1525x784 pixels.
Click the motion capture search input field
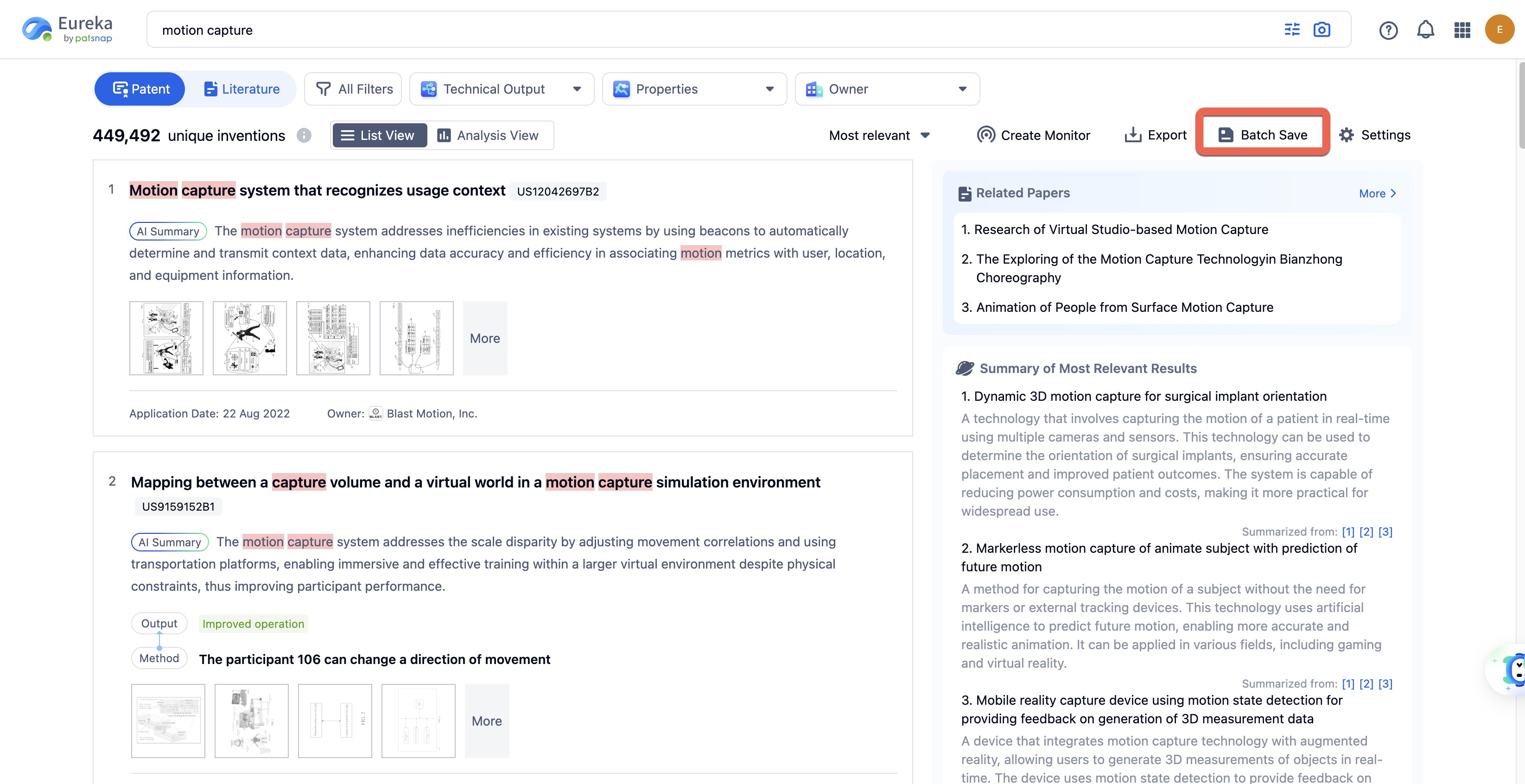[711, 30]
